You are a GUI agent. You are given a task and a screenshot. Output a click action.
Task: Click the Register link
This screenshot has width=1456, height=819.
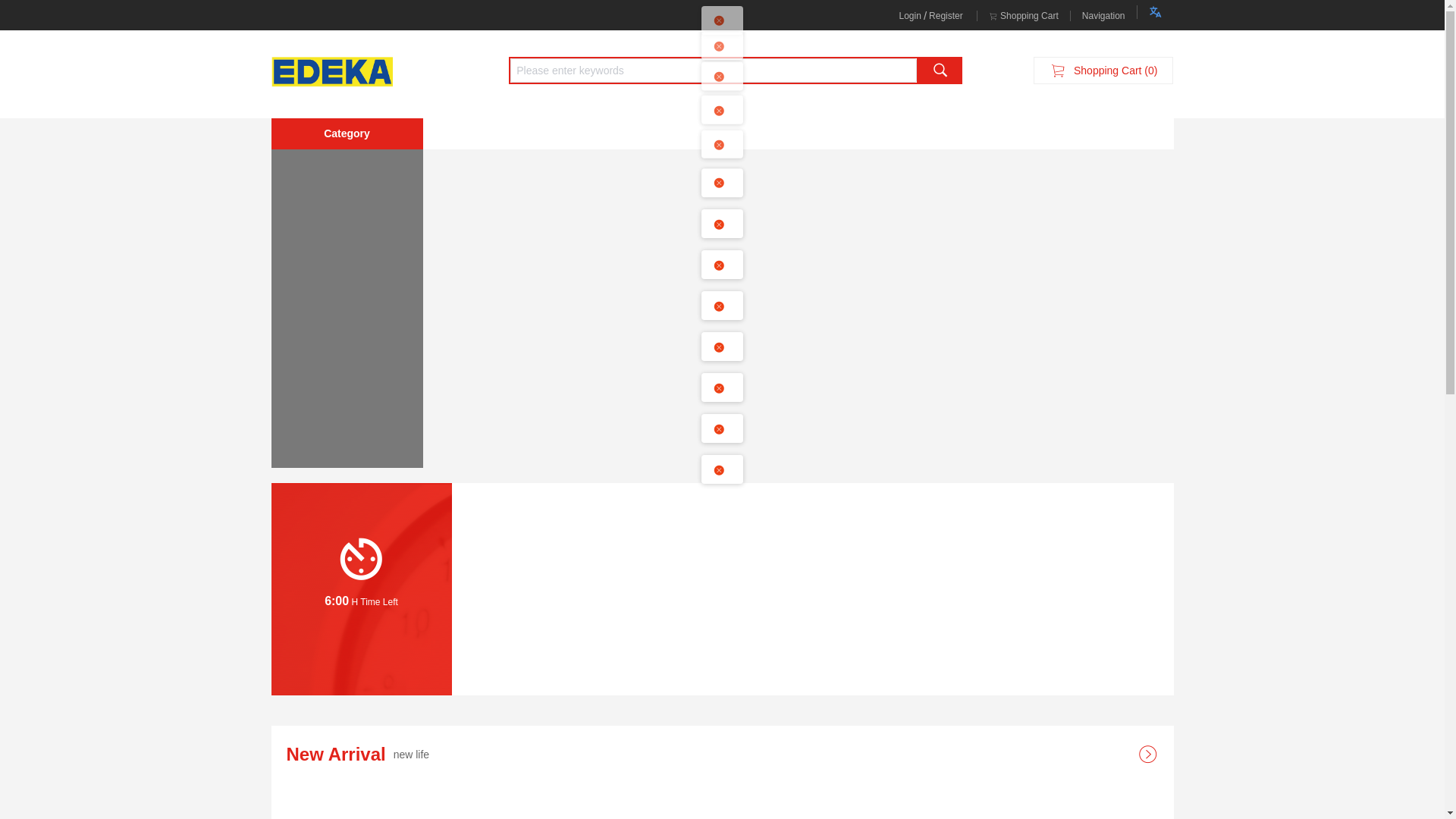[946, 16]
